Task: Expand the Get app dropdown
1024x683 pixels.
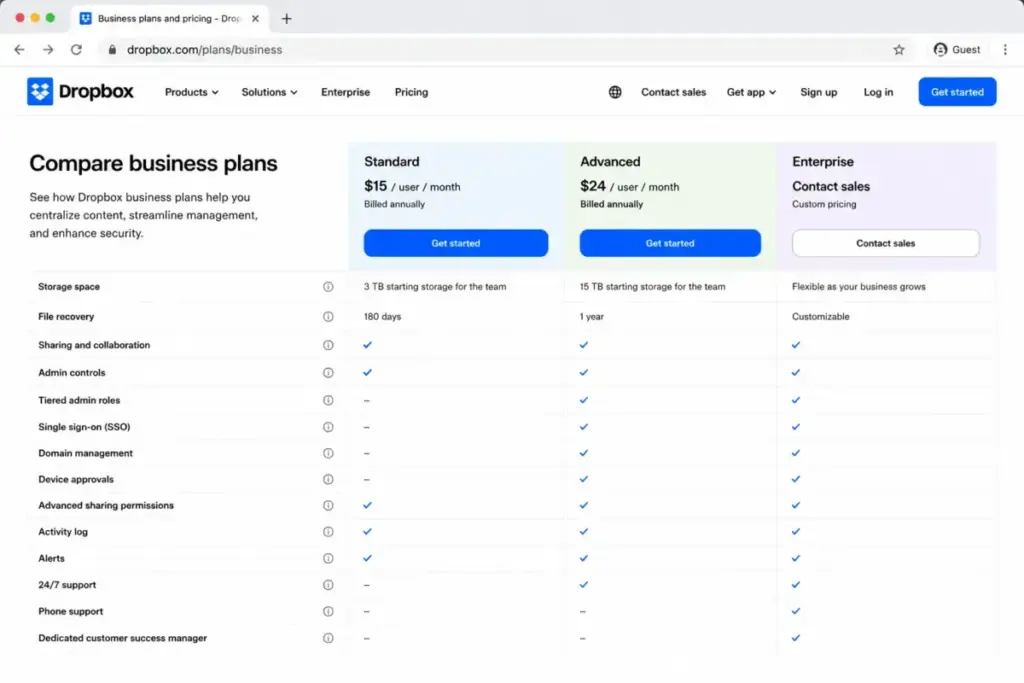Action: click(x=751, y=92)
